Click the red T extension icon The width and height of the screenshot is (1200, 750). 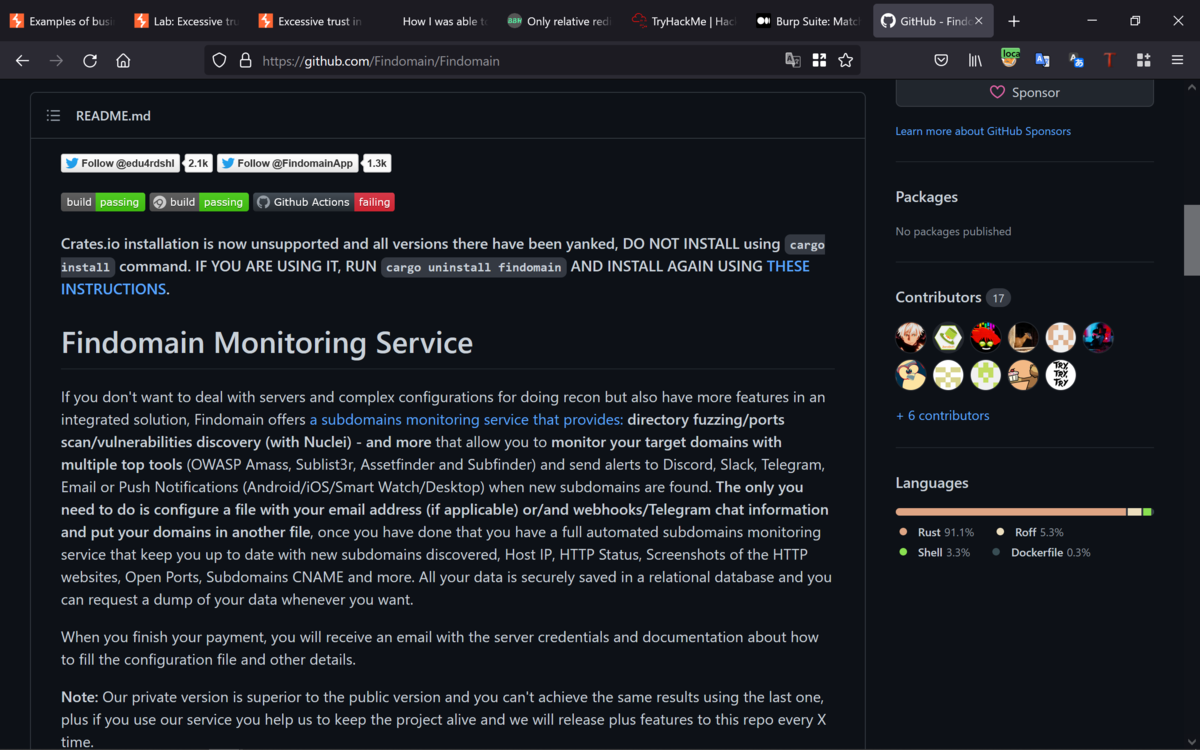click(x=1109, y=60)
